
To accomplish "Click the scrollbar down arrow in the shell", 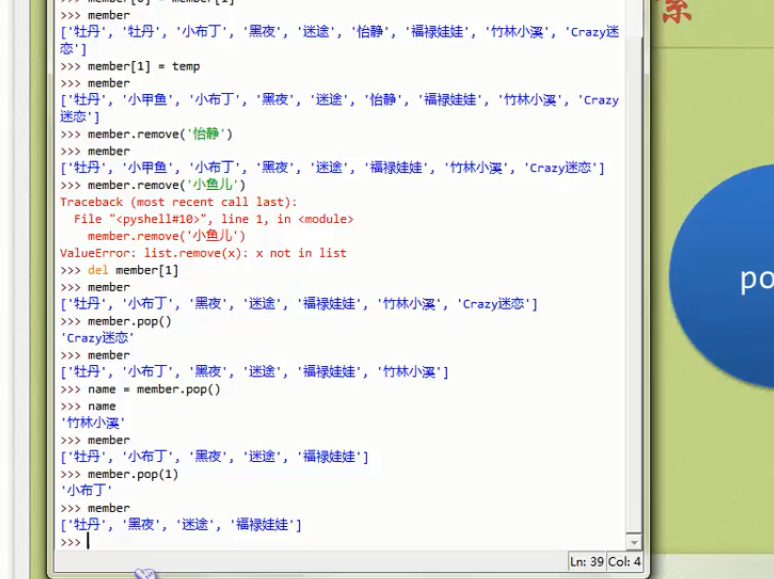I will (634, 542).
